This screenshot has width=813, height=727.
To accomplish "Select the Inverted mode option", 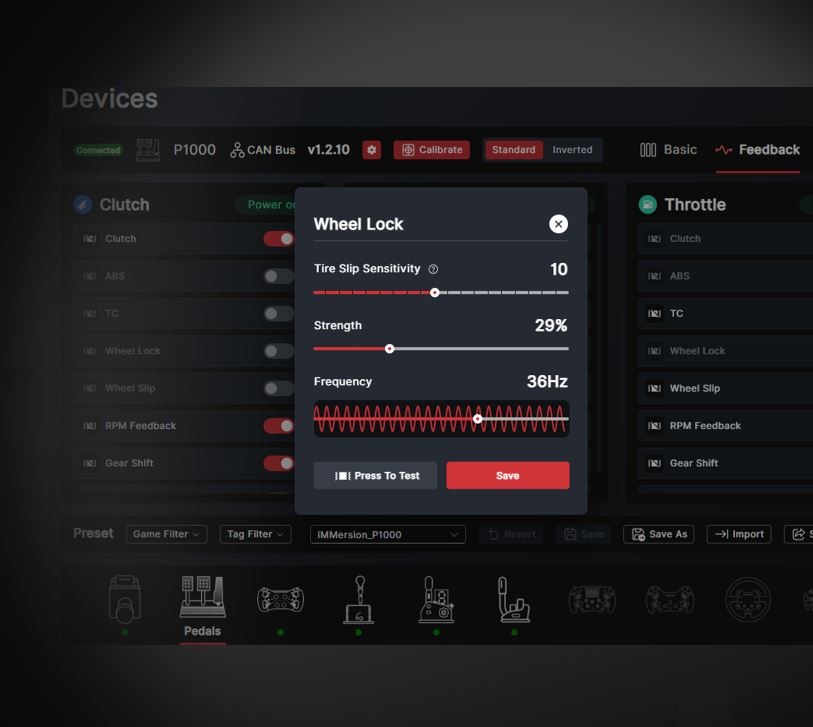I will (572, 150).
